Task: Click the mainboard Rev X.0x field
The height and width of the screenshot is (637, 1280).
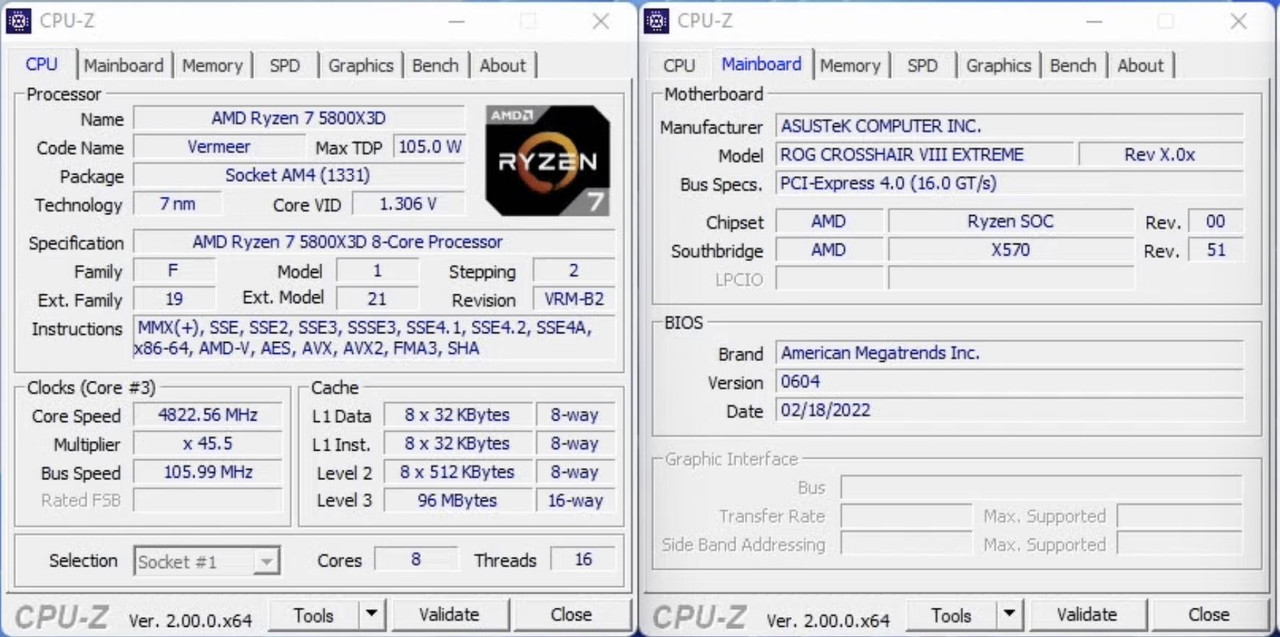Action: coord(1161,154)
